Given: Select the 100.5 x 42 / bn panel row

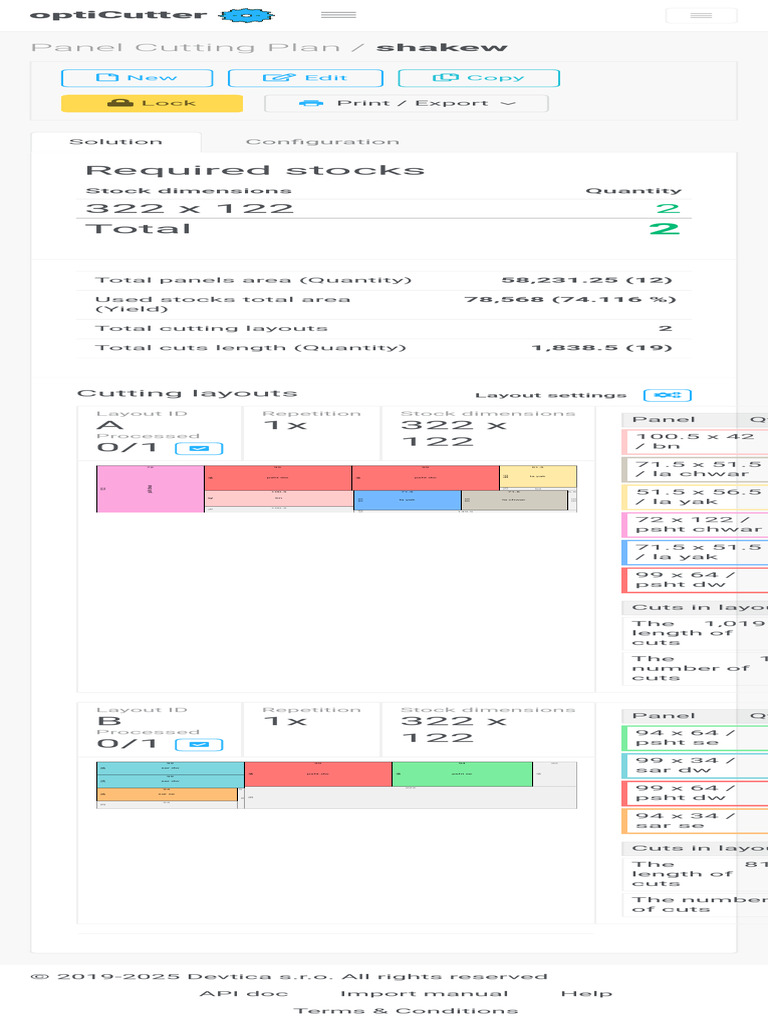Looking at the screenshot, I should 695,441.
